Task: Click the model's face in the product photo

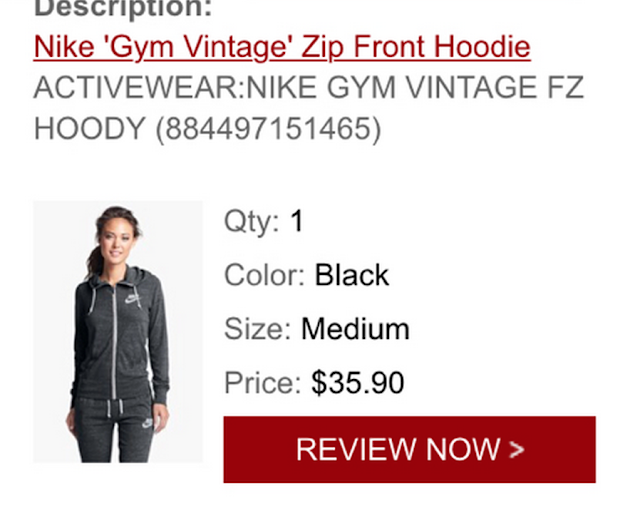Action: pyautogui.click(x=117, y=242)
